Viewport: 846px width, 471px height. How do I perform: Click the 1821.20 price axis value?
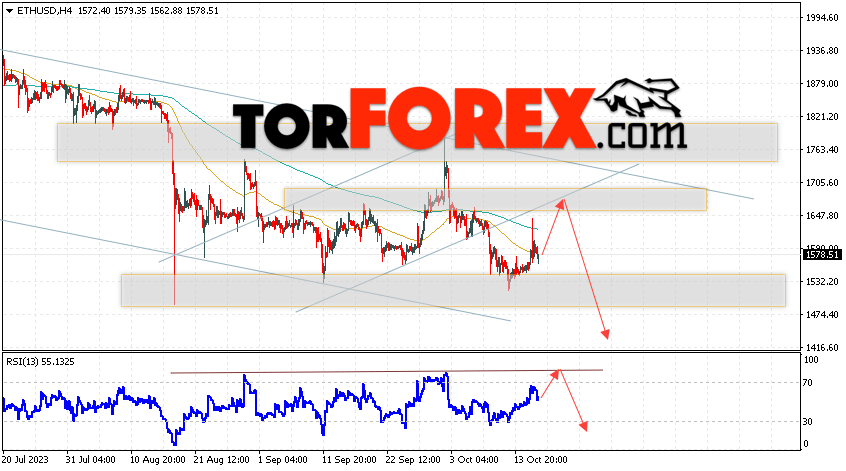click(x=822, y=117)
